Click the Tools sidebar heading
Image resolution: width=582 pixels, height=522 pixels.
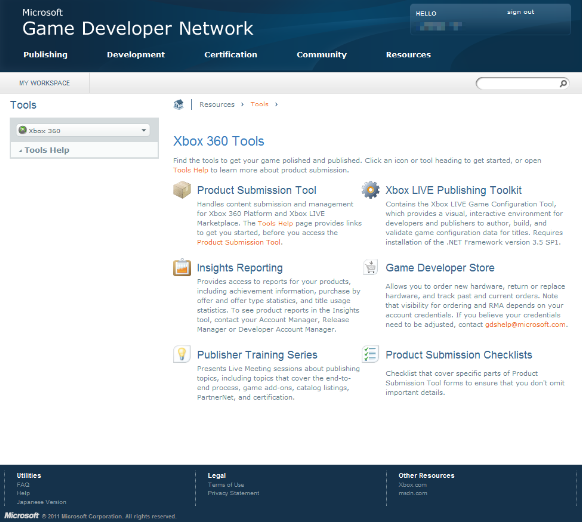pyautogui.click(x=23, y=105)
